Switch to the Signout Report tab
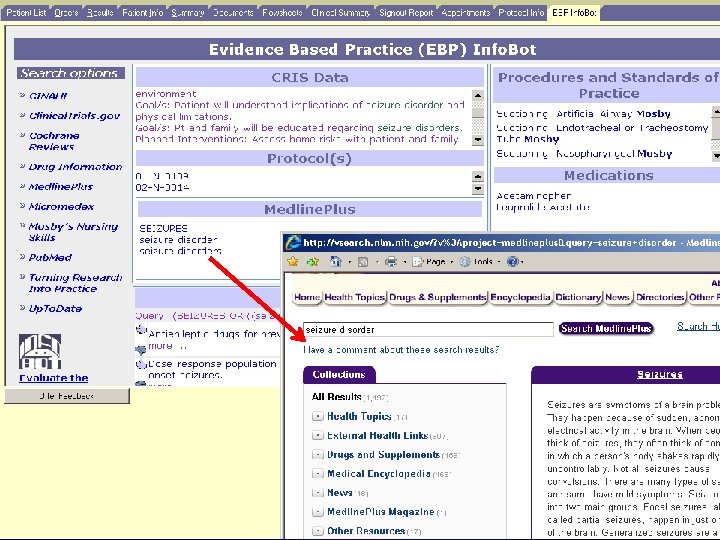The width and height of the screenshot is (720, 540). coord(406,13)
